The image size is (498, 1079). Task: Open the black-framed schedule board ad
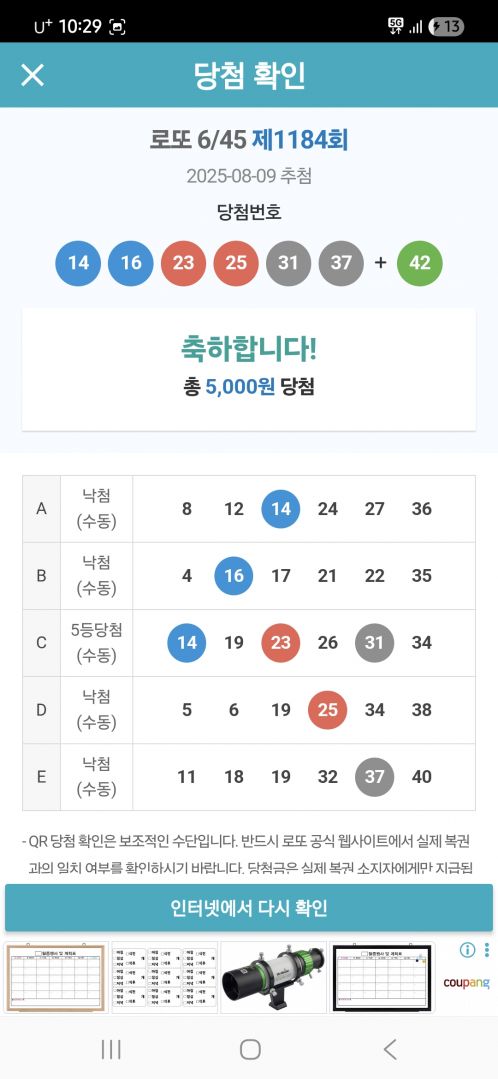tap(382, 977)
